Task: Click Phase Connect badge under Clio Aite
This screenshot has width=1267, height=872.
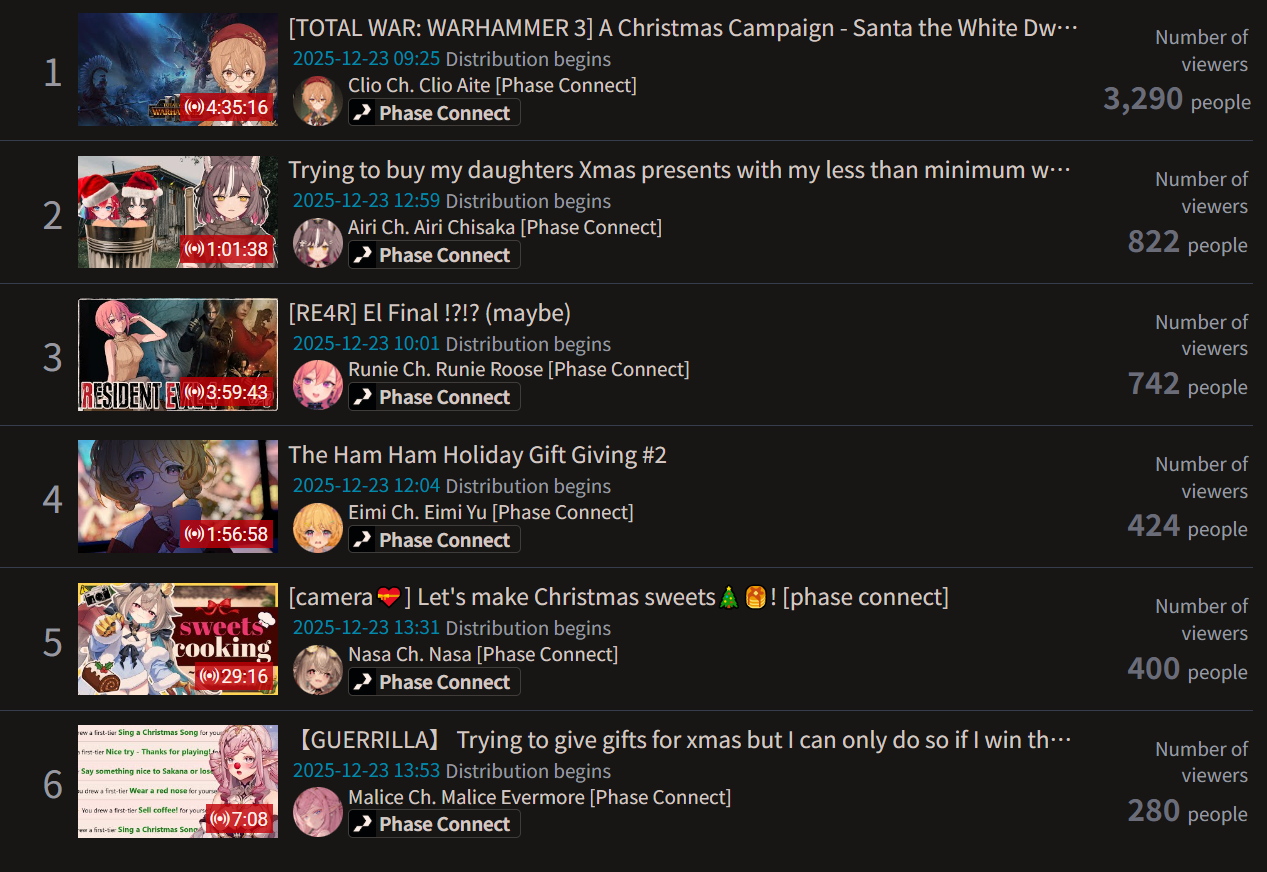Action: pos(434,113)
